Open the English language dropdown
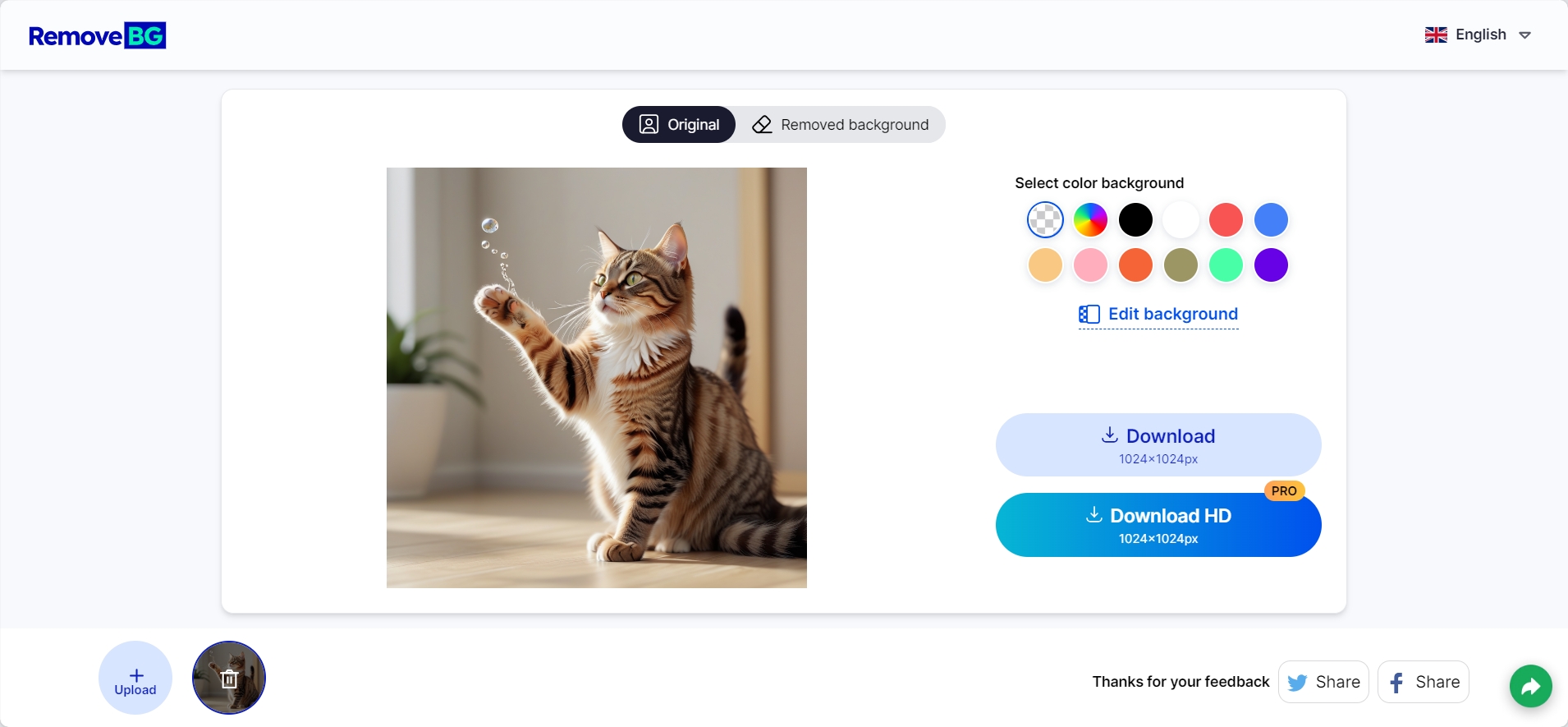1568x727 pixels. click(x=1479, y=35)
